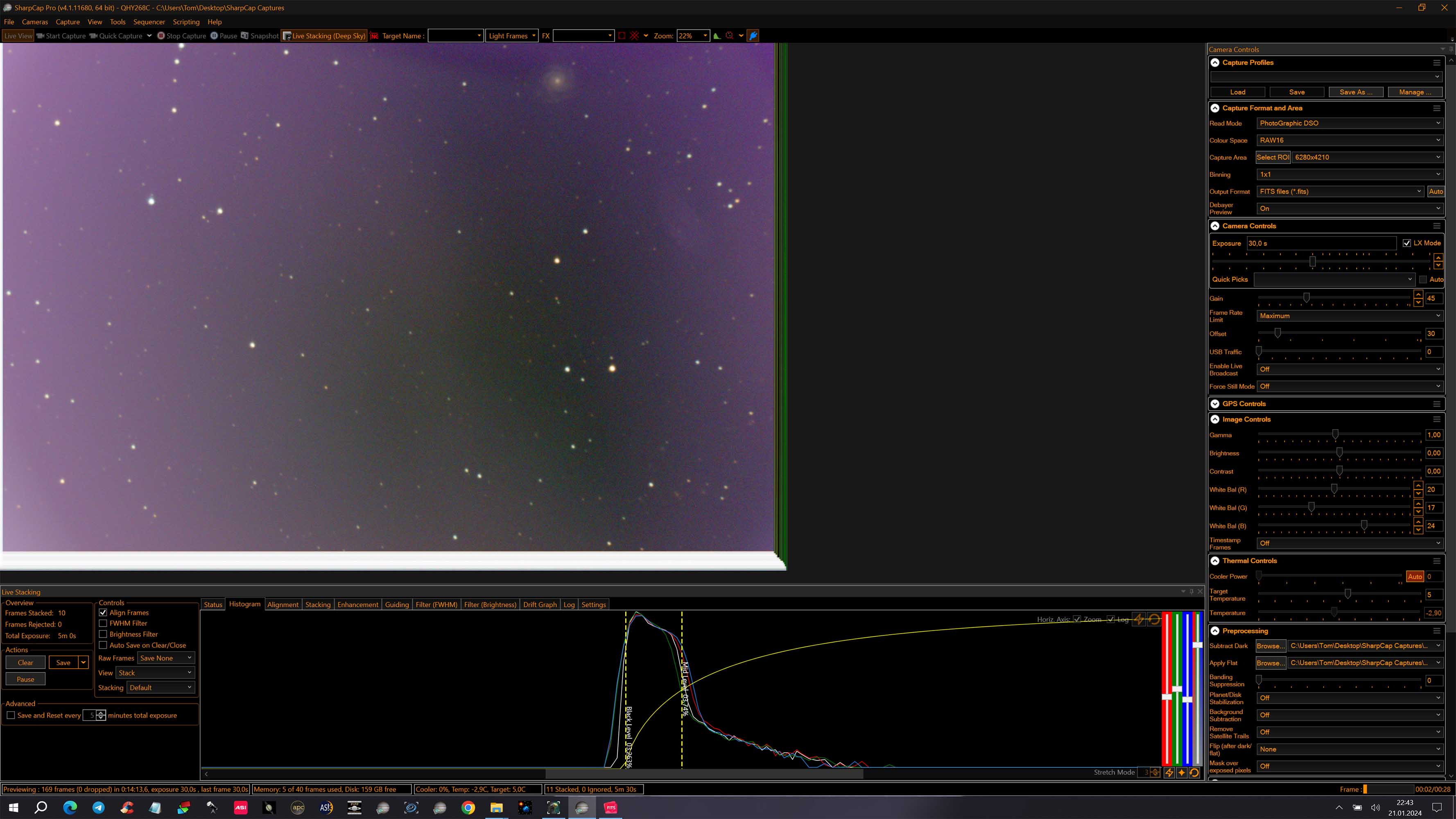Take a Snapshot from the toolbar
The width and height of the screenshot is (1456, 819).
pos(260,36)
